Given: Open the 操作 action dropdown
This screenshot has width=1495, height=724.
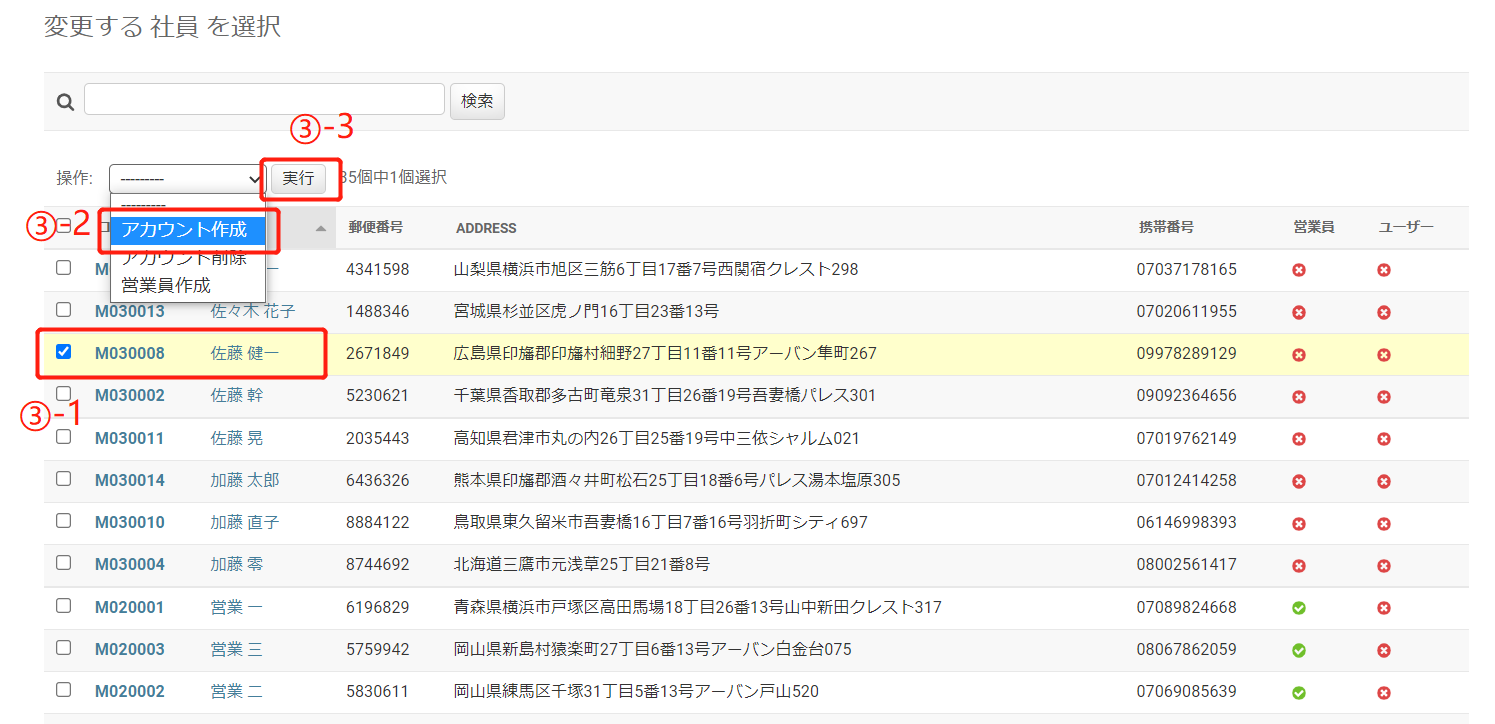Looking at the screenshot, I should 187,178.
